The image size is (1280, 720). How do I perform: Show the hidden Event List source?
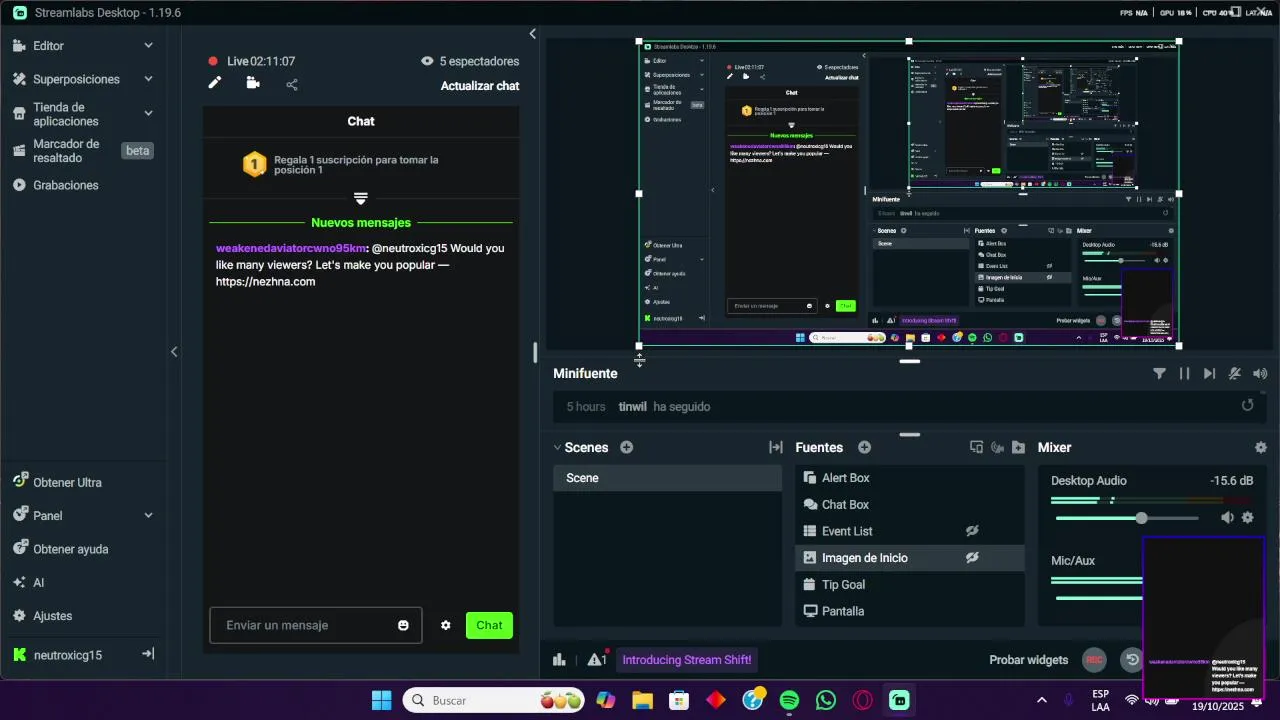(972, 531)
